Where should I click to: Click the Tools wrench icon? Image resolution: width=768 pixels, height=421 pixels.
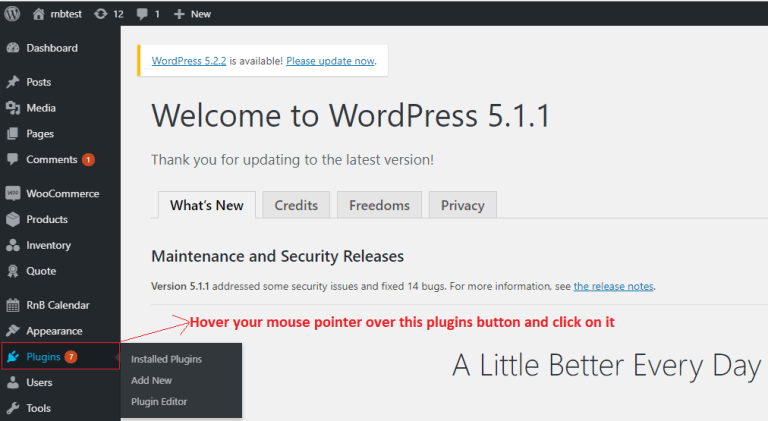pos(13,408)
